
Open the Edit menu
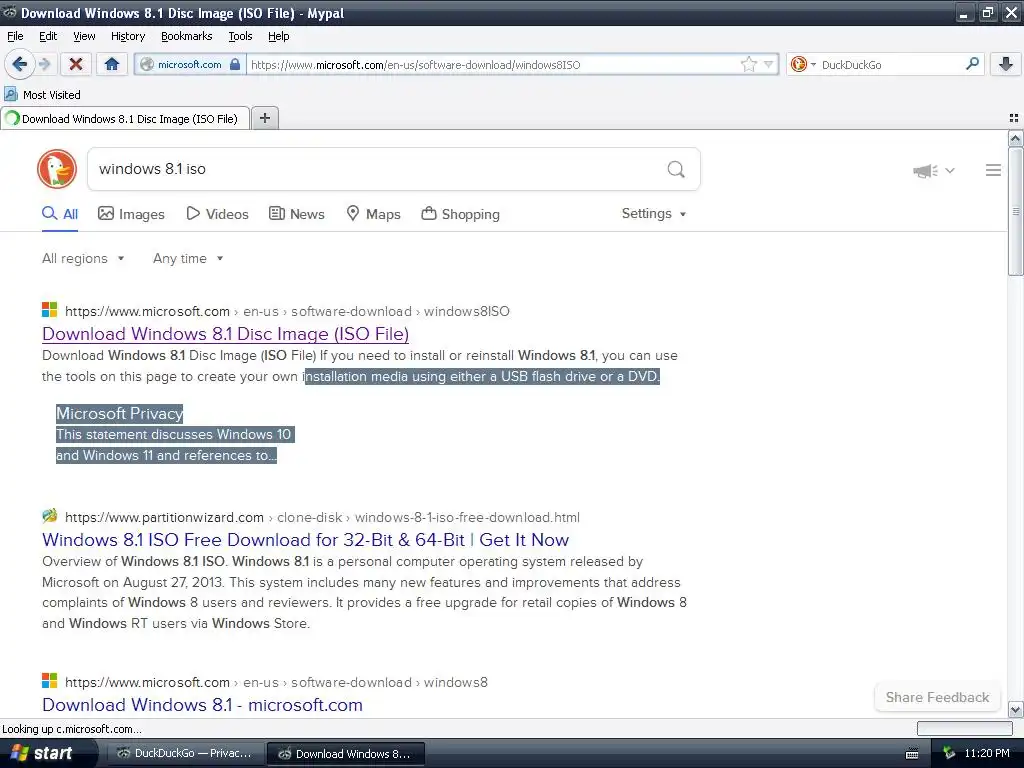tap(48, 36)
